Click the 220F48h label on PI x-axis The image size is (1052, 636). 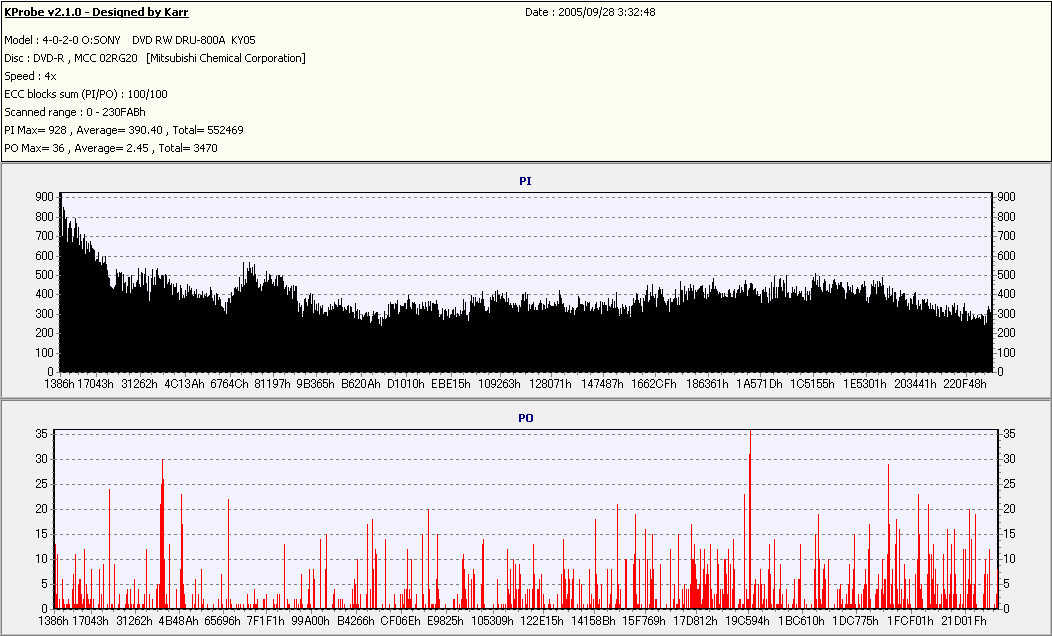(x=964, y=383)
